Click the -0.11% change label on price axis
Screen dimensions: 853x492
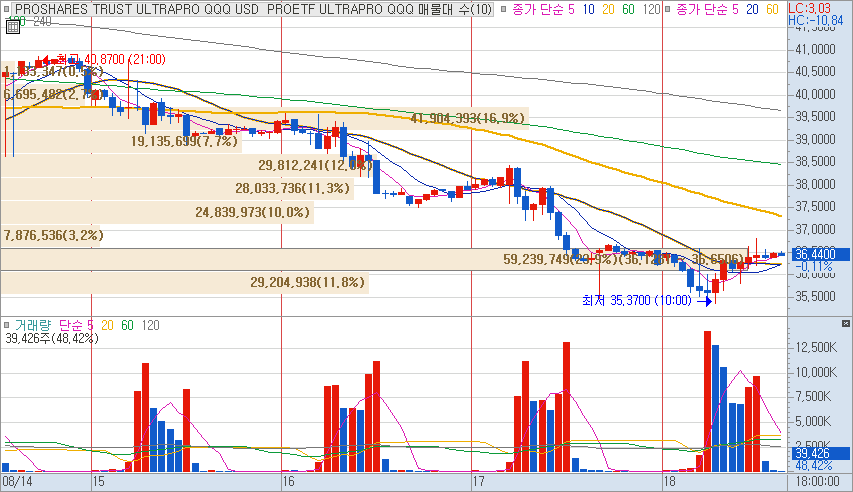click(814, 266)
